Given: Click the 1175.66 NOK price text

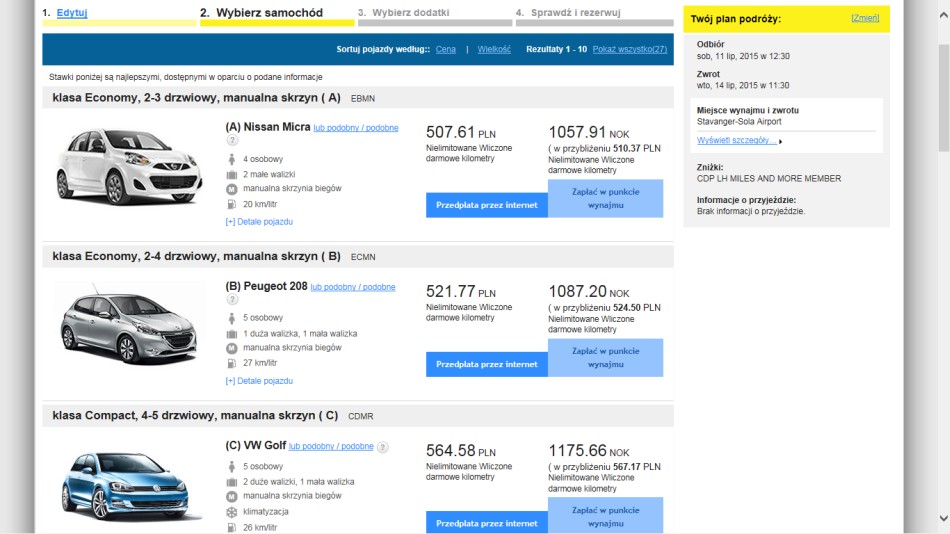Looking at the screenshot, I should click(588, 451).
